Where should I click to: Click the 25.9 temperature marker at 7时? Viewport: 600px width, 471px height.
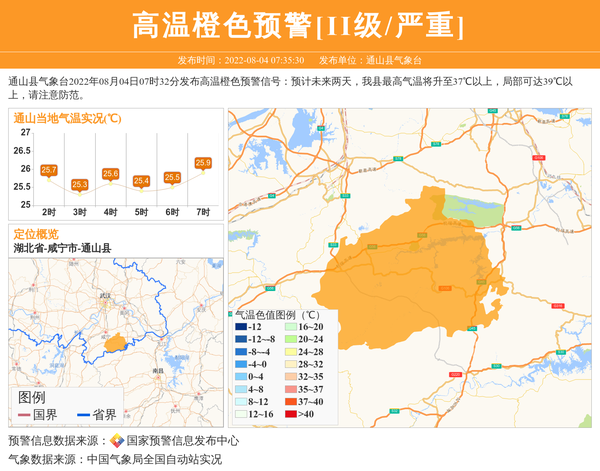[x=203, y=163]
